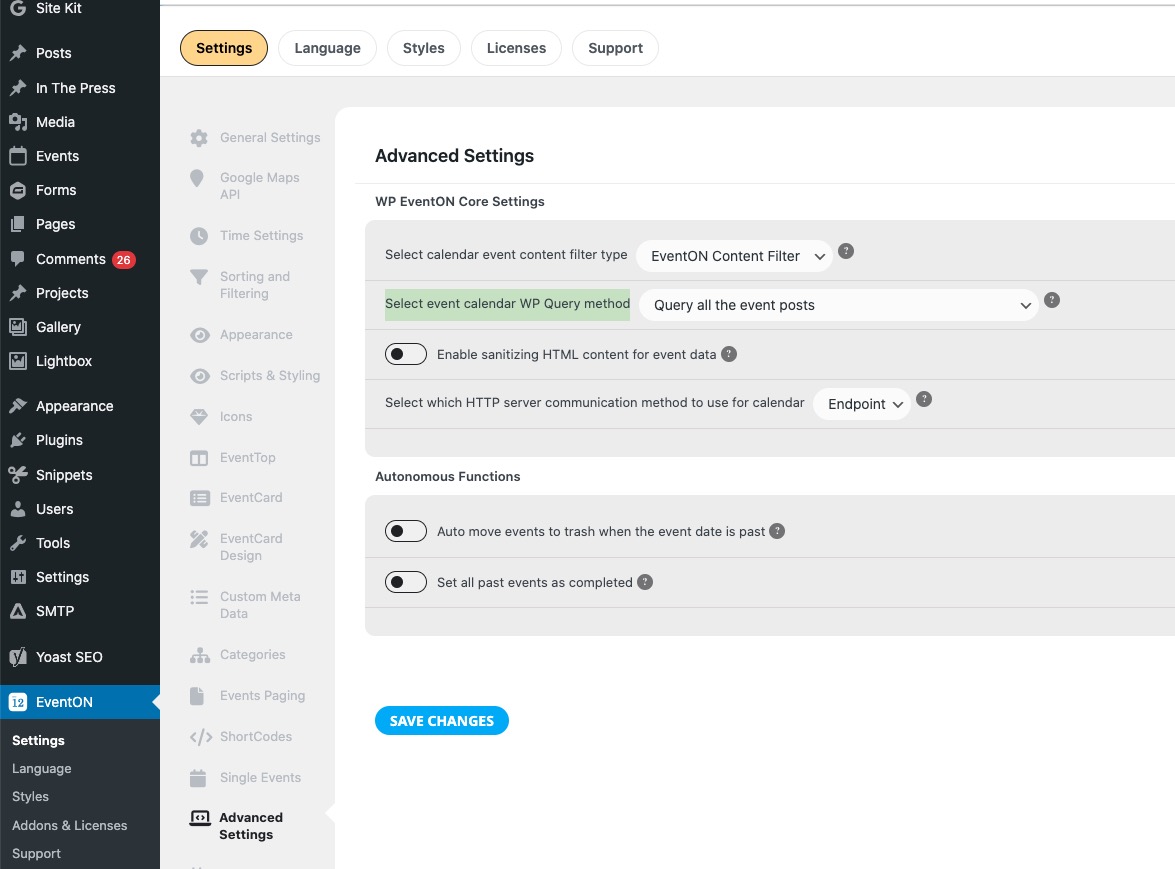Click the Snippets scissors icon
Image resolution: width=1175 pixels, height=869 pixels.
(18, 475)
